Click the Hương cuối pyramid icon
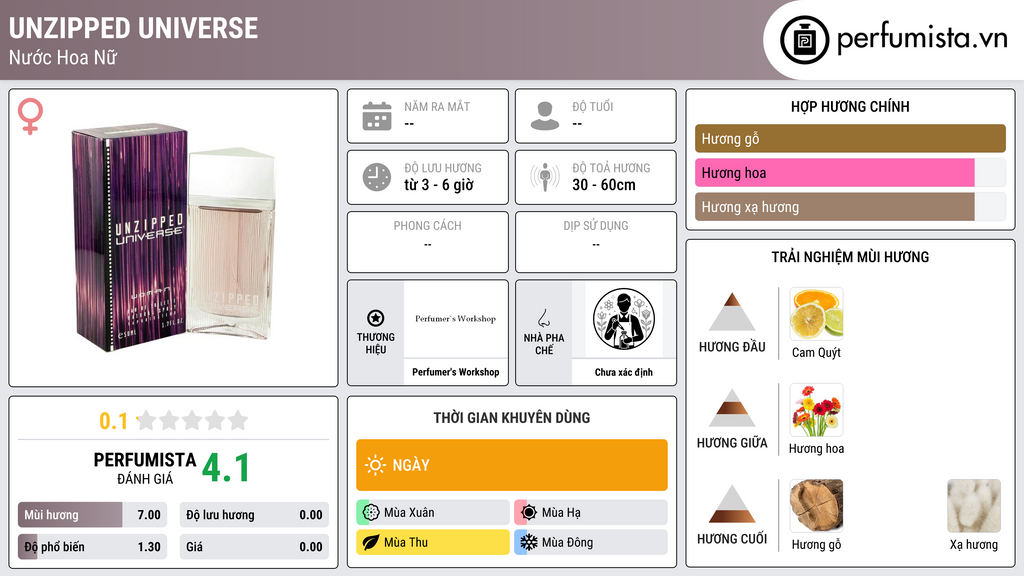The width and height of the screenshot is (1024, 576). 732,504
